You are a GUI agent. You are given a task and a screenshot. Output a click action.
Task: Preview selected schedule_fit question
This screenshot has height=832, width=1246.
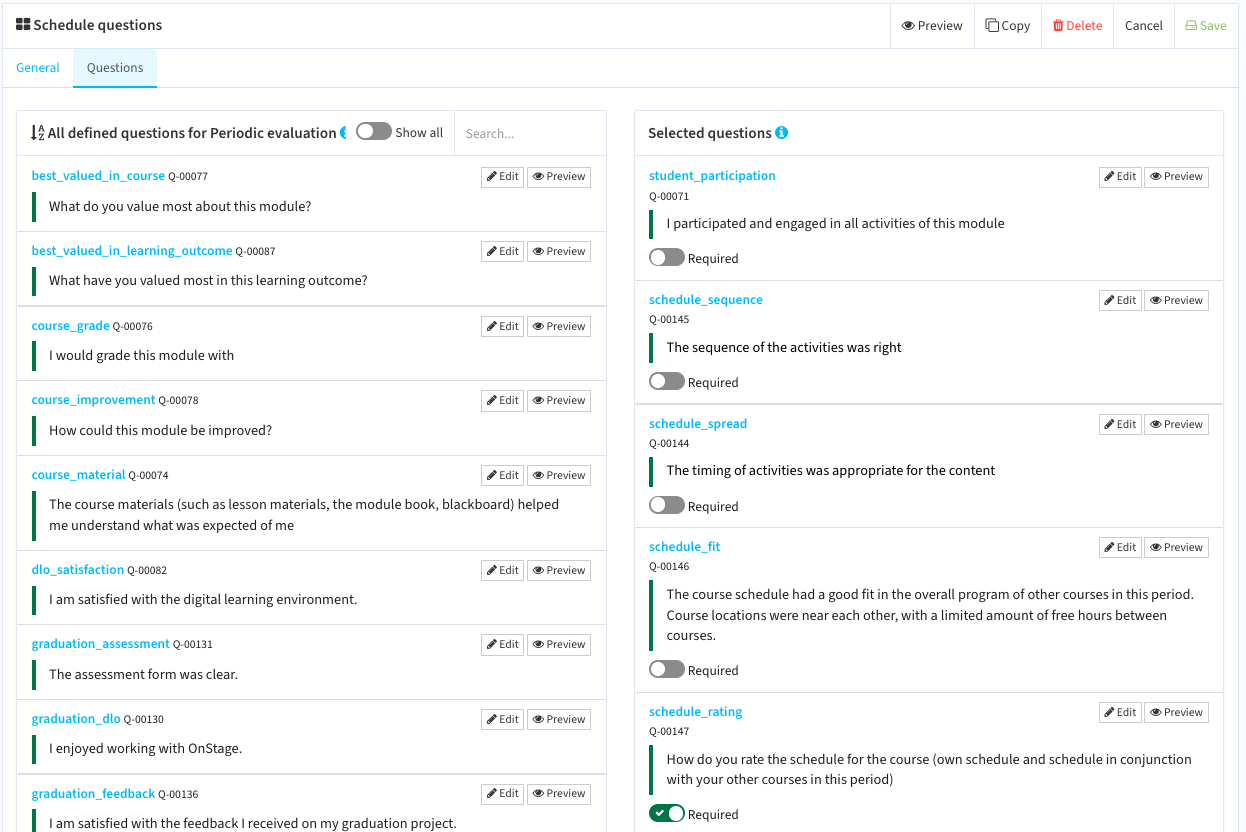(1176, 548)
